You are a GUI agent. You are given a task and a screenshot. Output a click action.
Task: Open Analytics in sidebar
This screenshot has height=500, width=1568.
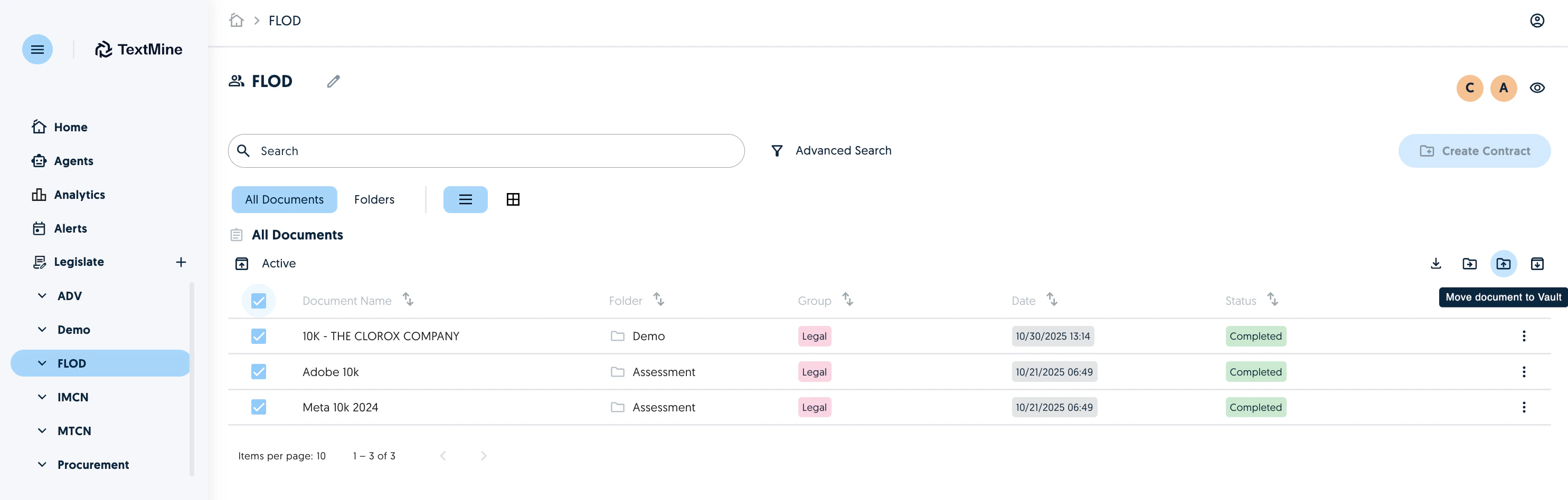(x=68, y=195)
